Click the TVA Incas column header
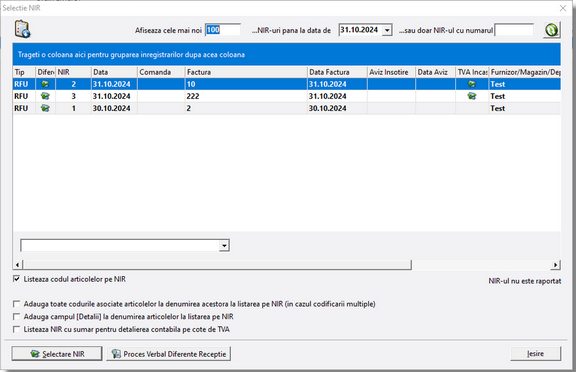The image size is (576, 372). coord(472,72)
